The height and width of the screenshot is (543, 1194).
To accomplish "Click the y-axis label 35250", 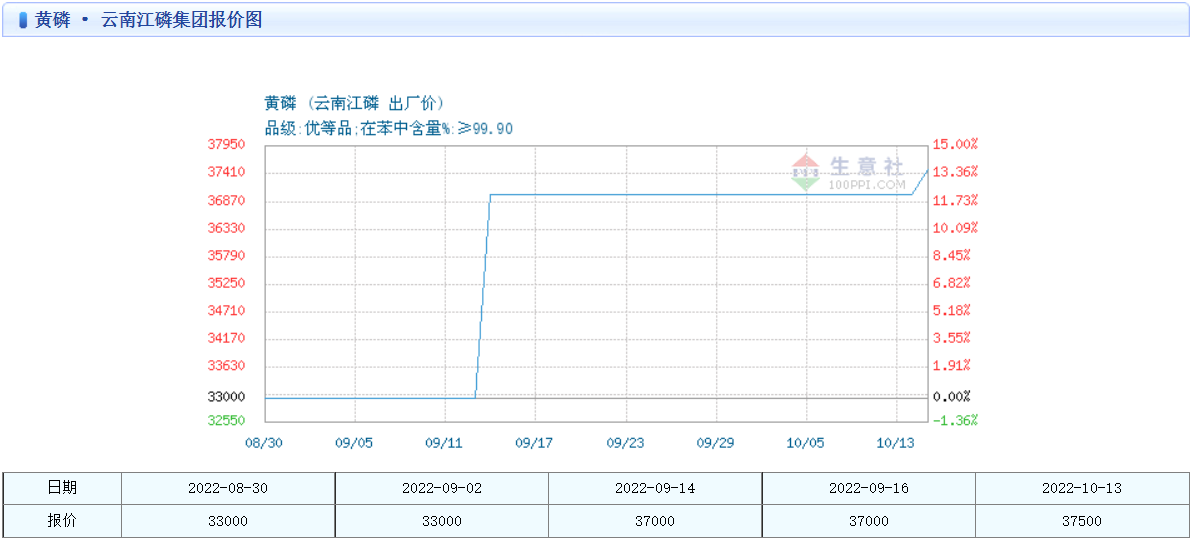I will click(227, 283).
